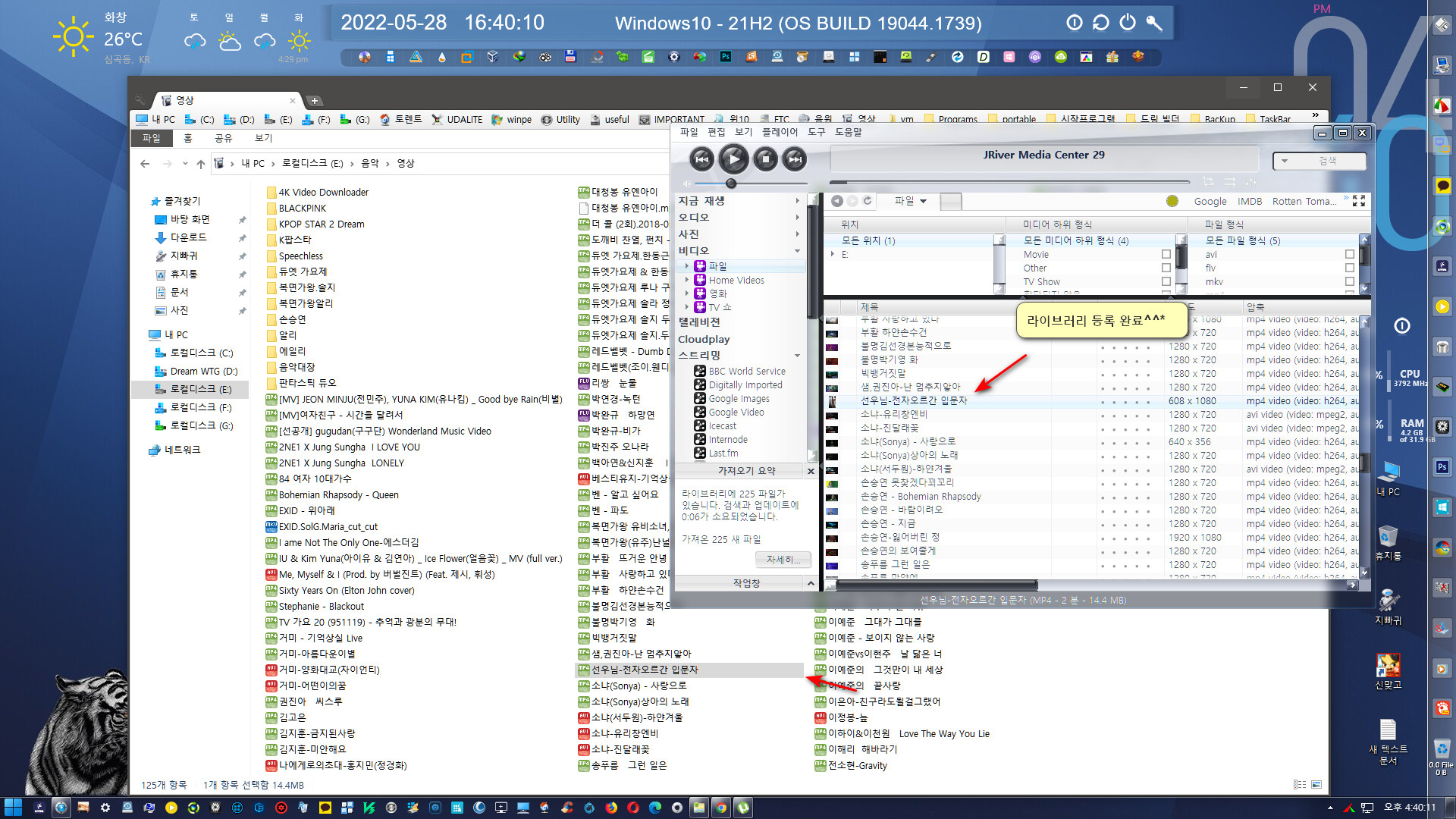The image size is (1456, 819).
Task: Open the Explorer 공유 ribbon tab
Action: [x=223, y=138]
